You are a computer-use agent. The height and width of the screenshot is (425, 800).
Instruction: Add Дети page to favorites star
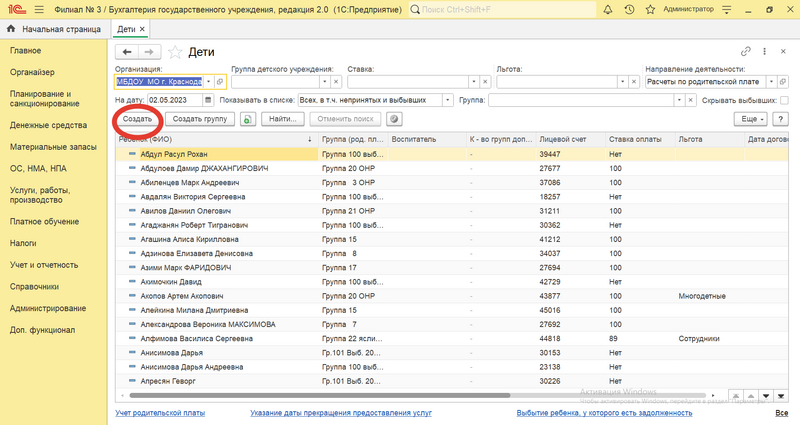[175, 51]
